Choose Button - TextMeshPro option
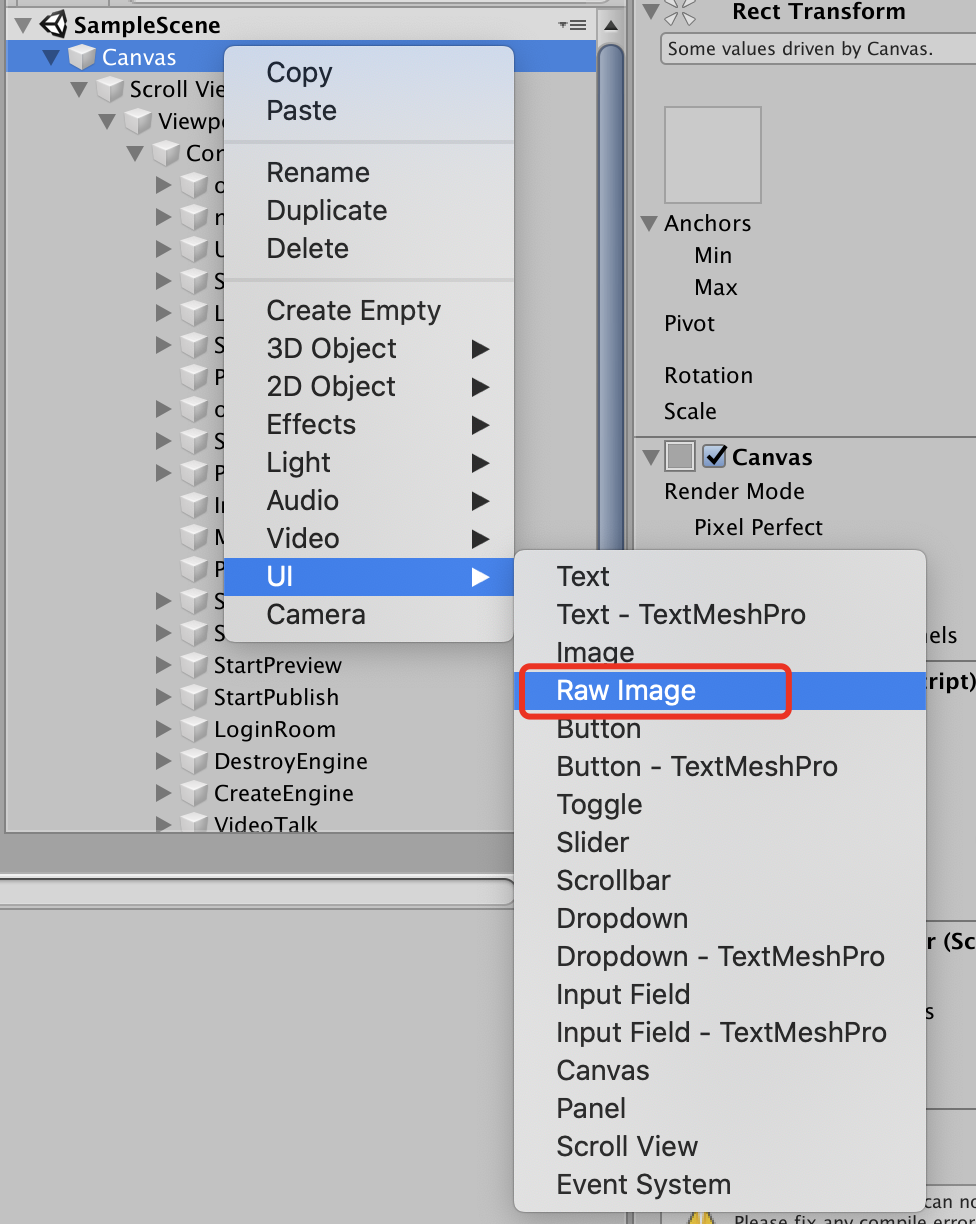 pos(697,766)
